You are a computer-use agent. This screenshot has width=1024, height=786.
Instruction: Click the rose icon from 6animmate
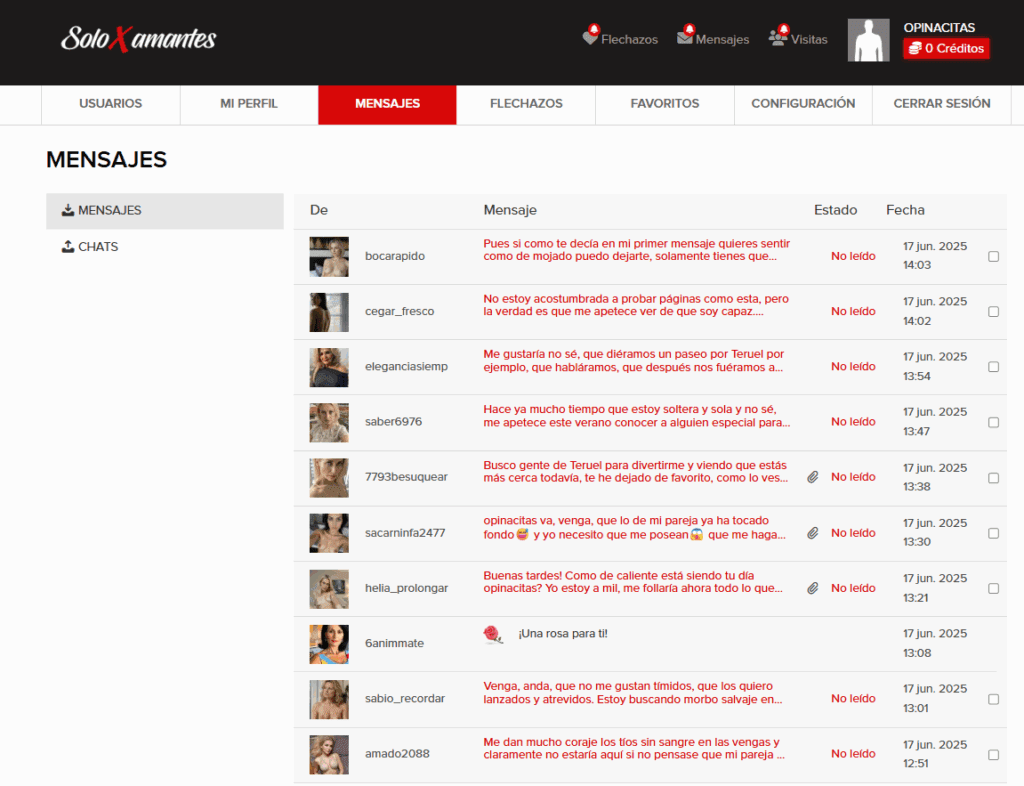click(492, 634)
